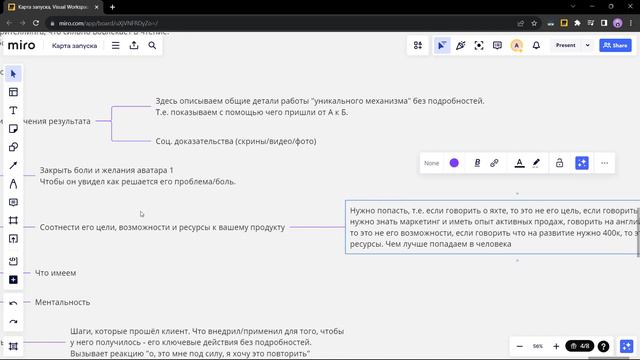The height and width of the screenshot is (360, 640).
Task: Pick the purple node color swatch
Action: [x=454, y=163]
